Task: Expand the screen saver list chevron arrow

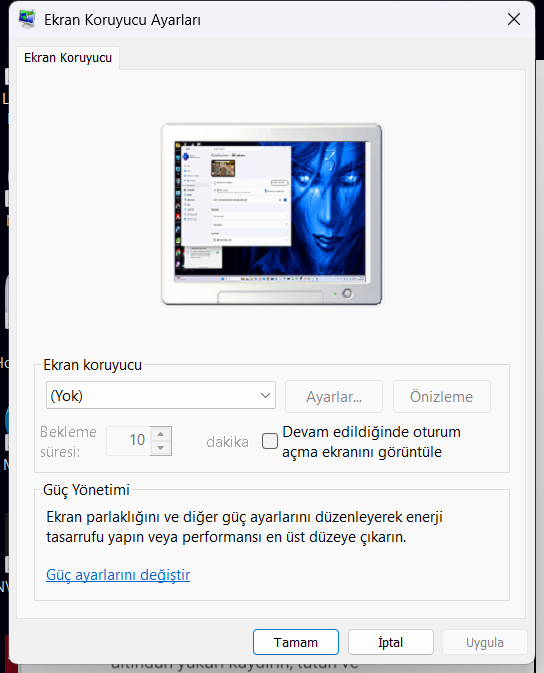Action: point(265,395)
